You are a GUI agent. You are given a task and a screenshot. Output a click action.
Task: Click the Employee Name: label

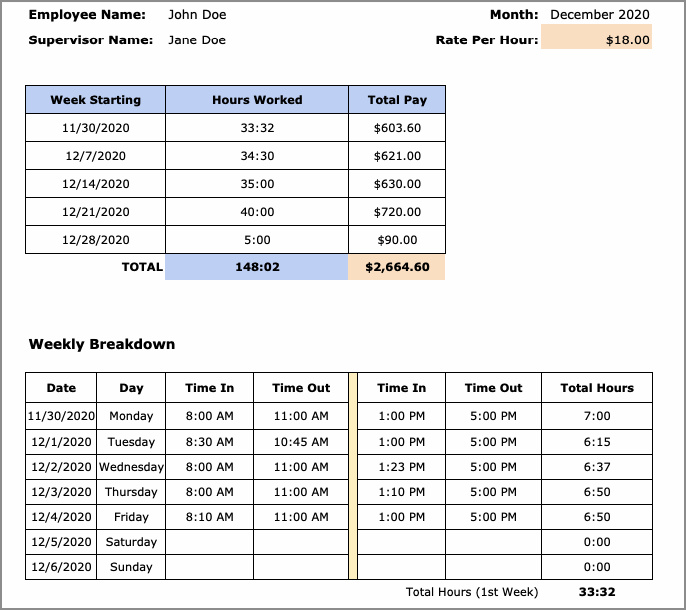point(87,14)
